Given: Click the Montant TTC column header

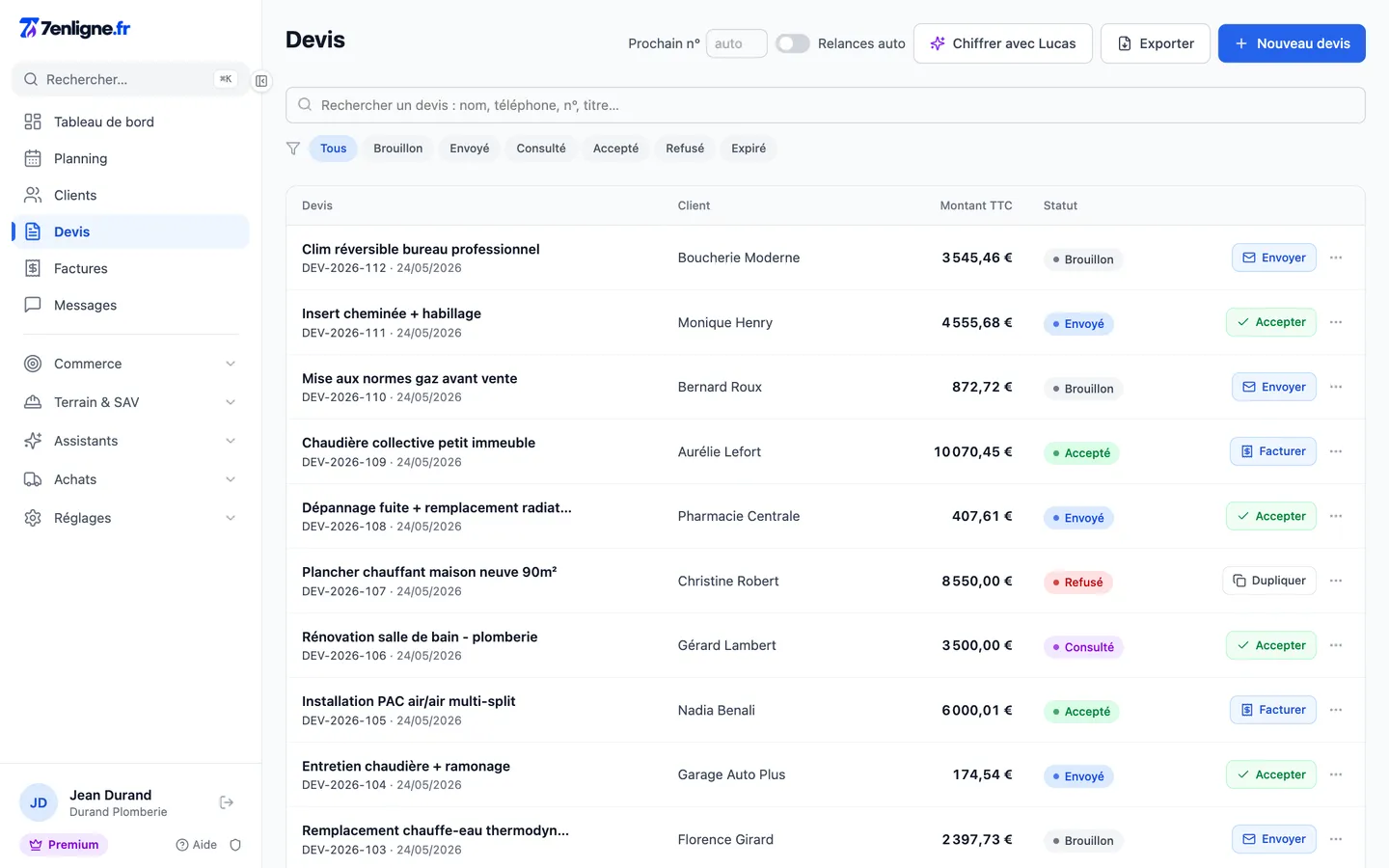Looking at the screenshot, I should click(976, 205).
